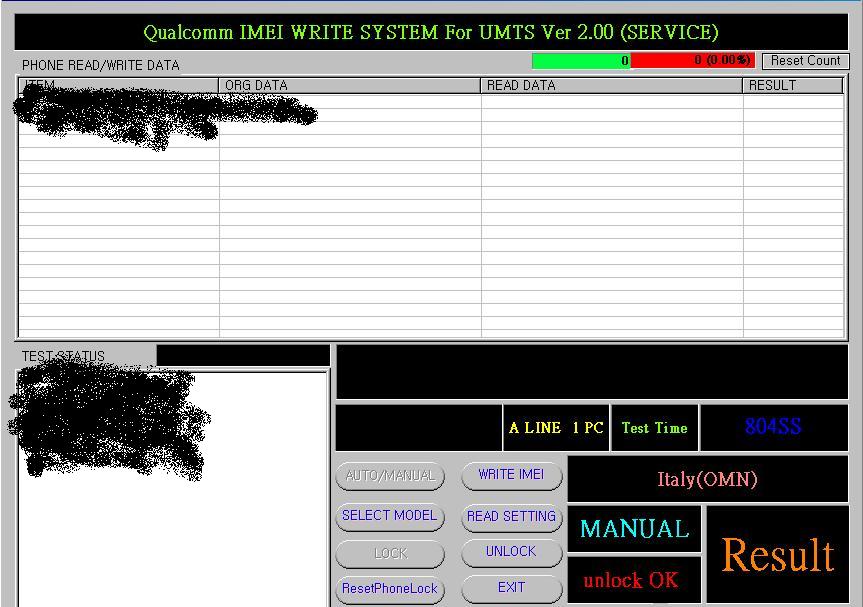Toggle the AUTO/MANUAL mode button
Screen dimensions: 863x607
click(x=390, y=476)
